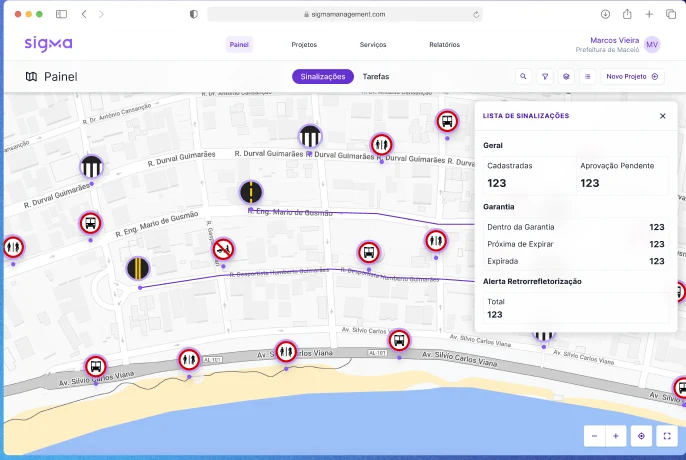
Task: Switch to the Sinalizações view
Action: (x=323, y=77)
